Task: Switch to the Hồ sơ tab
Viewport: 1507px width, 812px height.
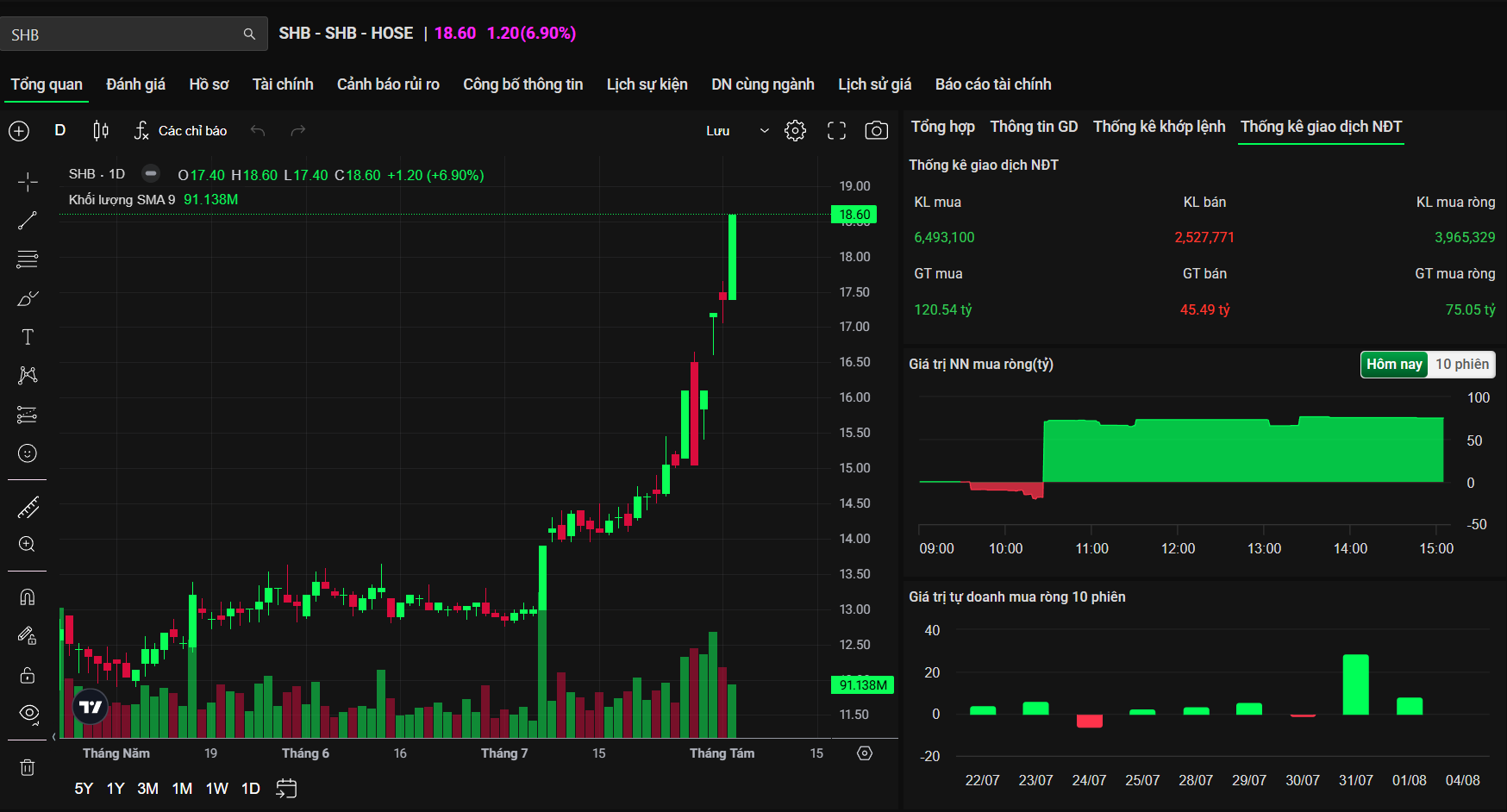Action: [209, 84]
